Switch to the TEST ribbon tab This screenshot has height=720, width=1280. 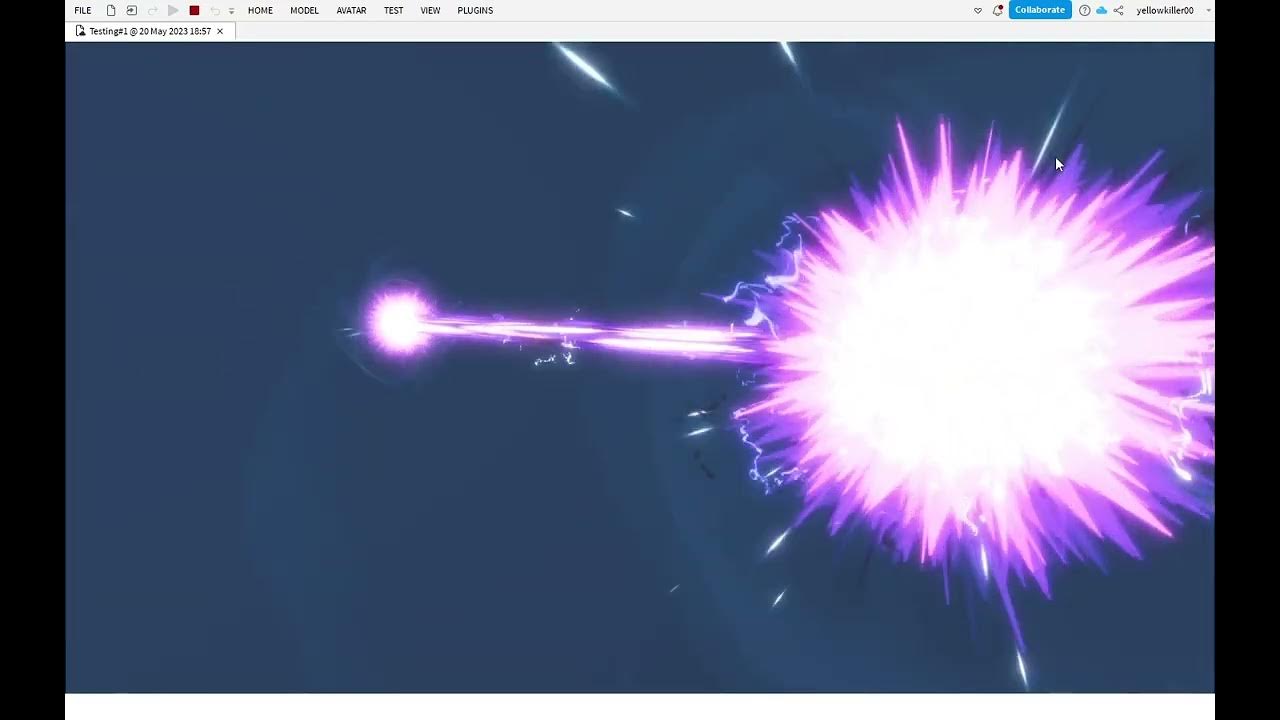click(x=393, y=10)
